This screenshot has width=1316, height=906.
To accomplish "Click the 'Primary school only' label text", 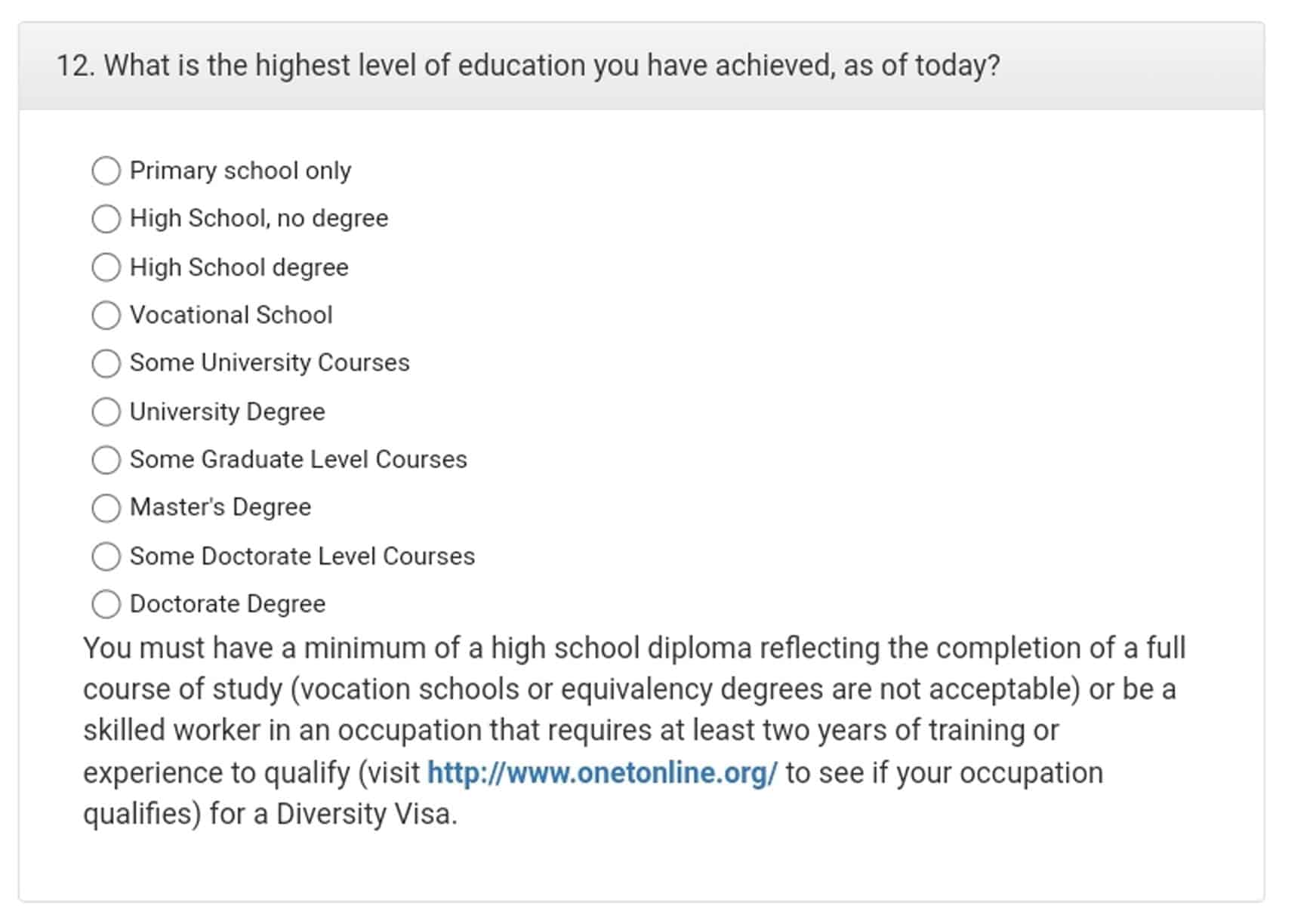I will [240, 171].
